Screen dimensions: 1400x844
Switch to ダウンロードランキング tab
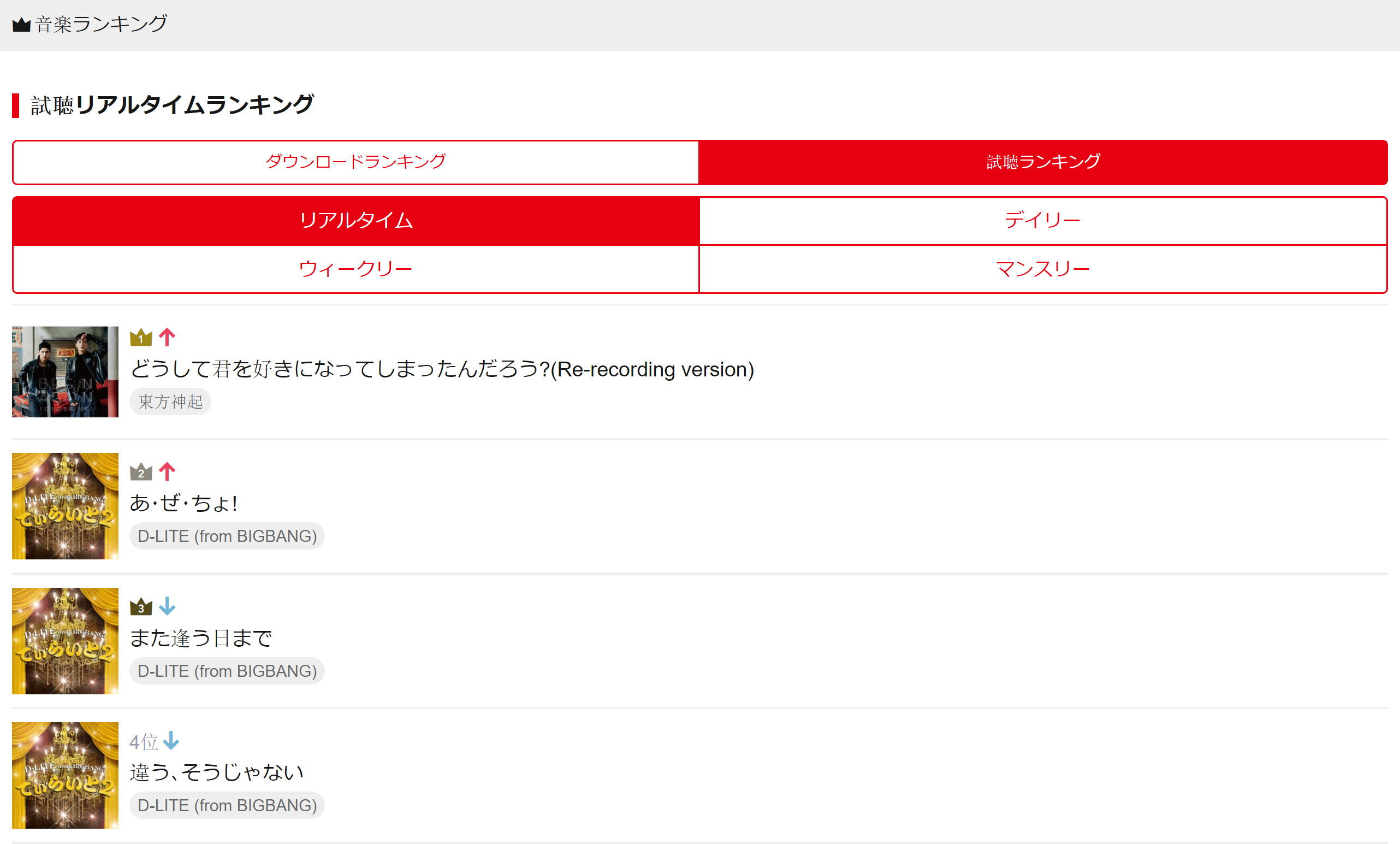[355, 162]
